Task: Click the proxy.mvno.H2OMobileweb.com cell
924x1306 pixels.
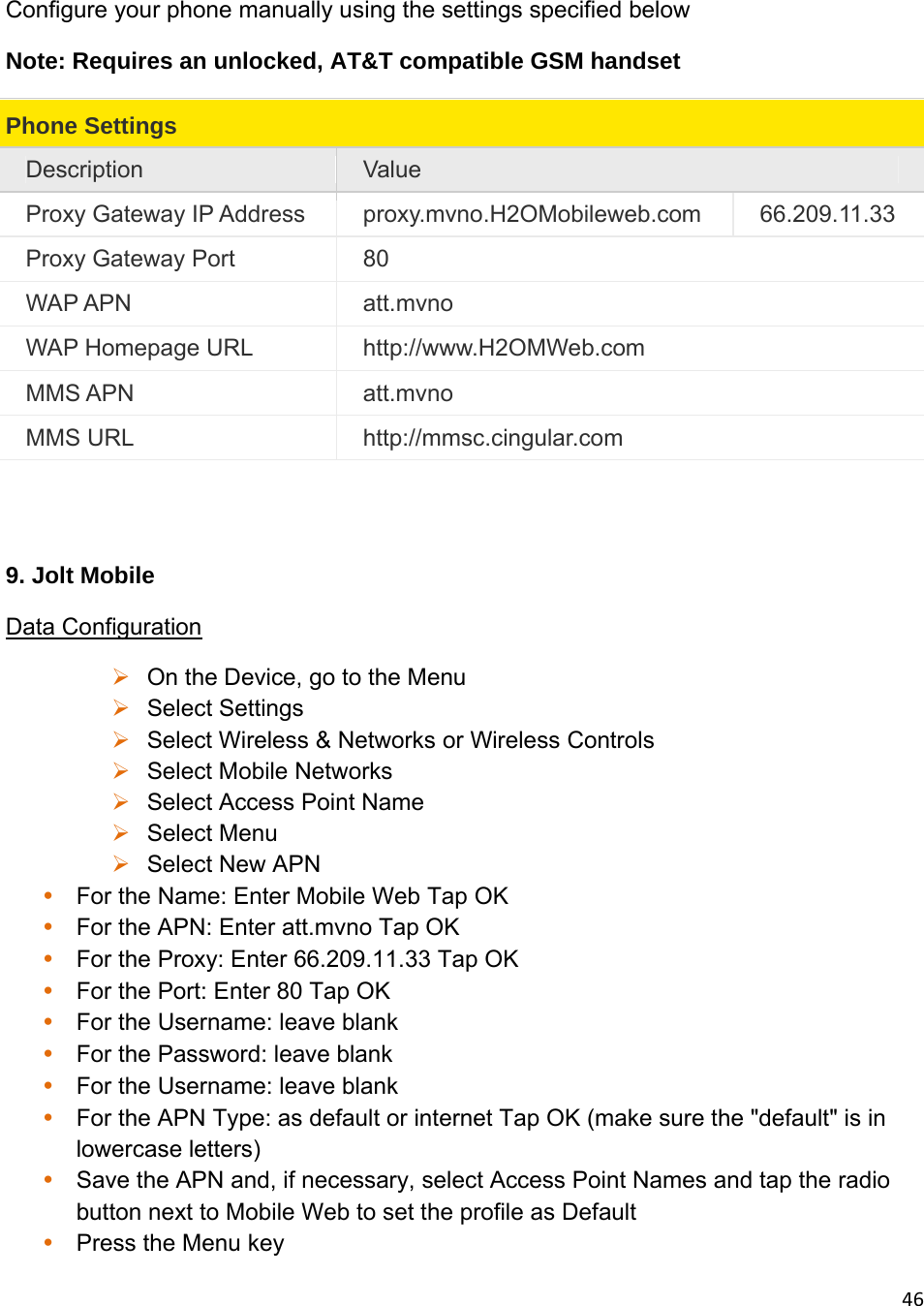Action: pyautogui.click(x=532, y=214)
